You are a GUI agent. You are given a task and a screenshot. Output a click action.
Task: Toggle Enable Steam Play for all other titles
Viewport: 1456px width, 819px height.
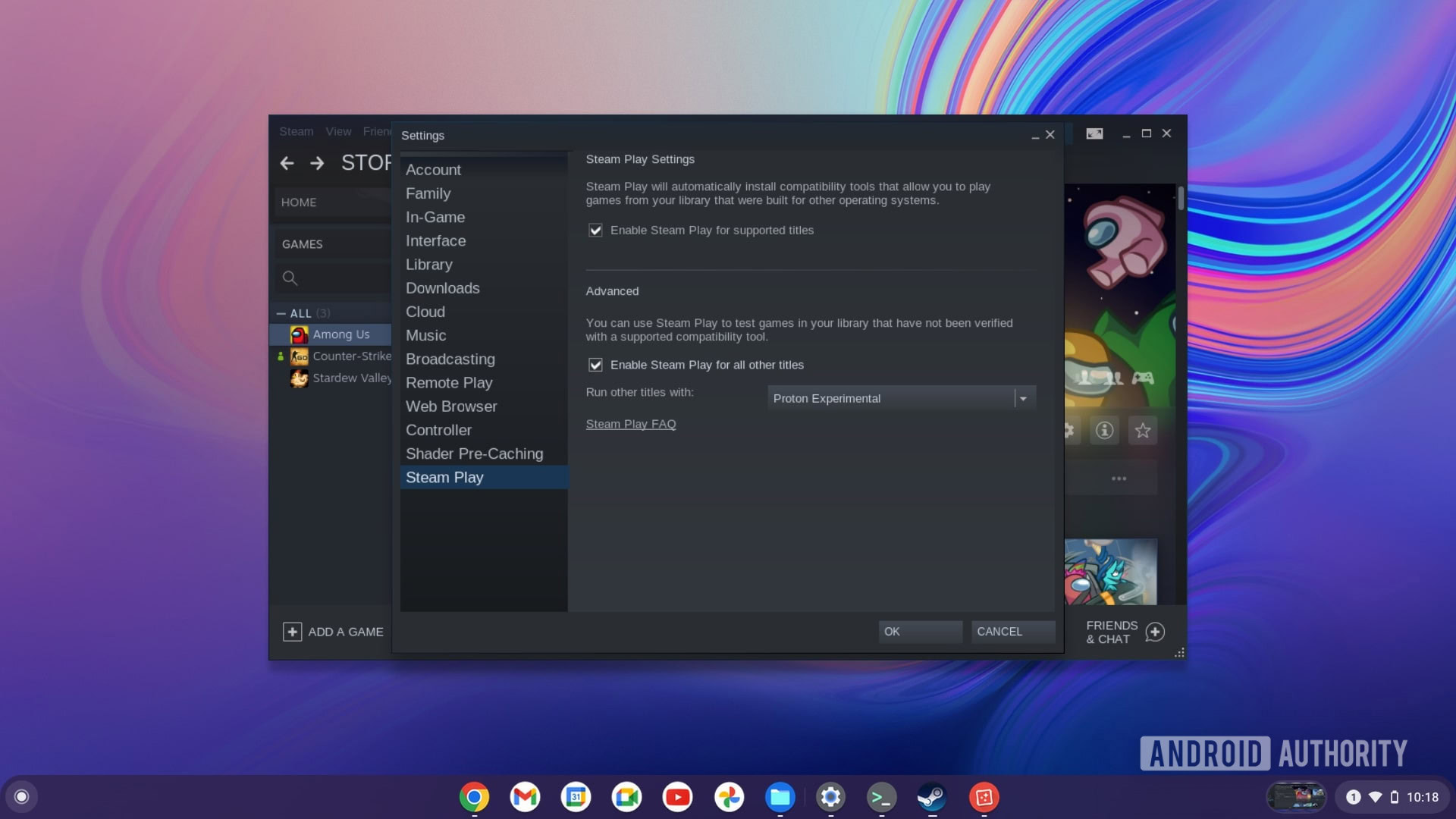595,365
